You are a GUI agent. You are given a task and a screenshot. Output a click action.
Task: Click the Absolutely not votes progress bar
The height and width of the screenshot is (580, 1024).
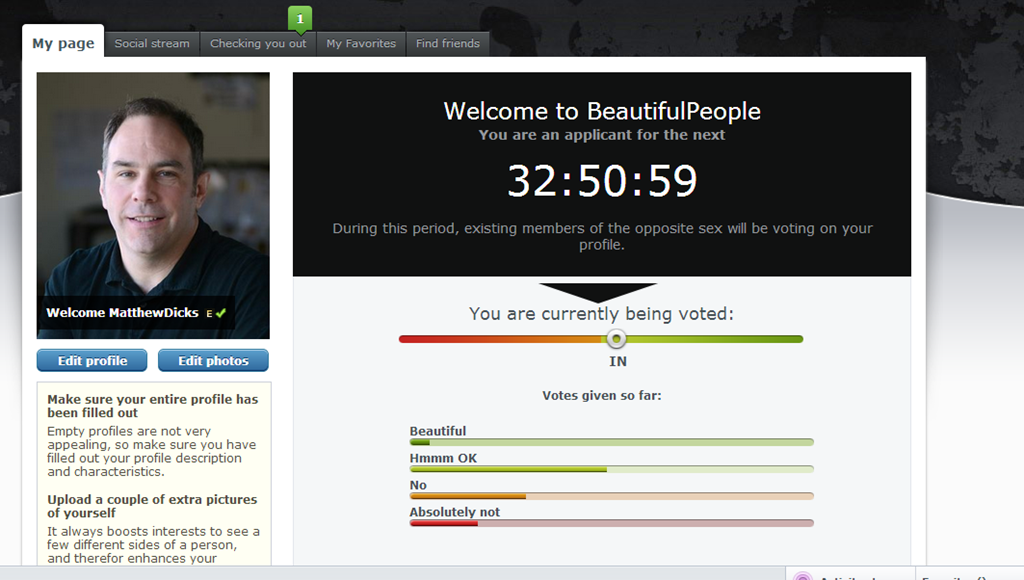[x=612, y=523]
